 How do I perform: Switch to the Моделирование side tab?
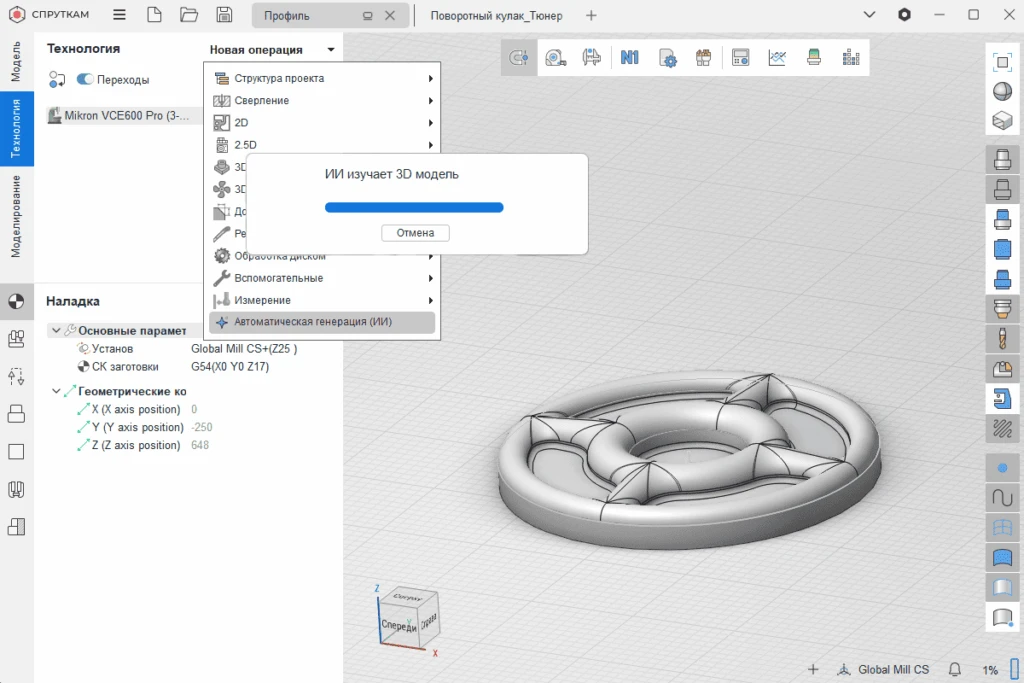16,216
